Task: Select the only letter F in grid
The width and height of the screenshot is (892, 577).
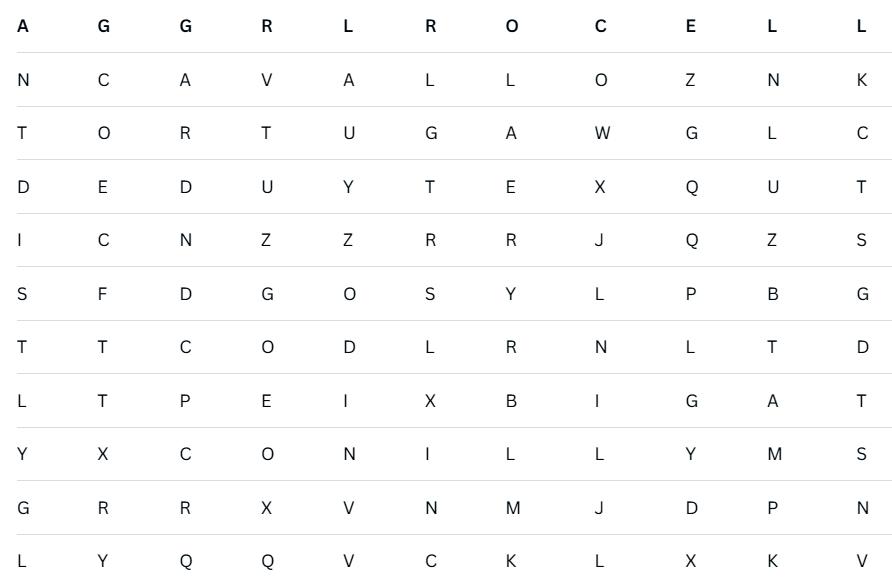Action: (103, 294)
